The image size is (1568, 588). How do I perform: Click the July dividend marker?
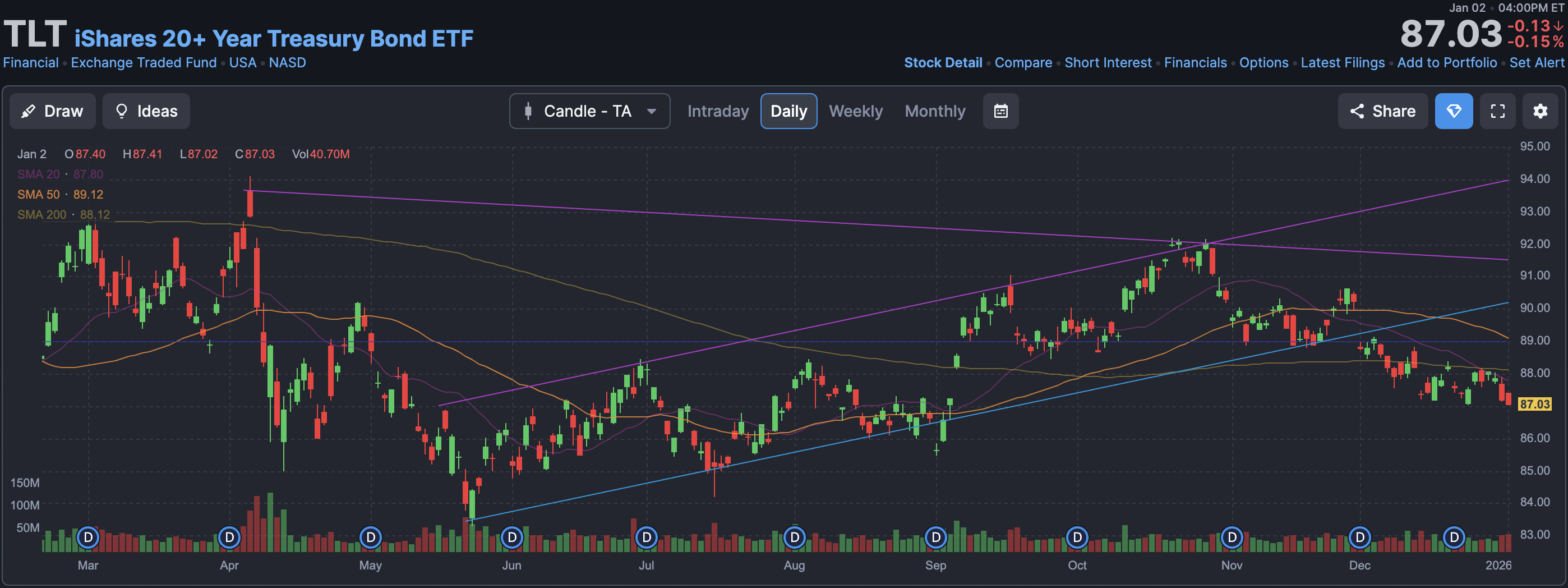pyautogui.click(x=647, y=538)
